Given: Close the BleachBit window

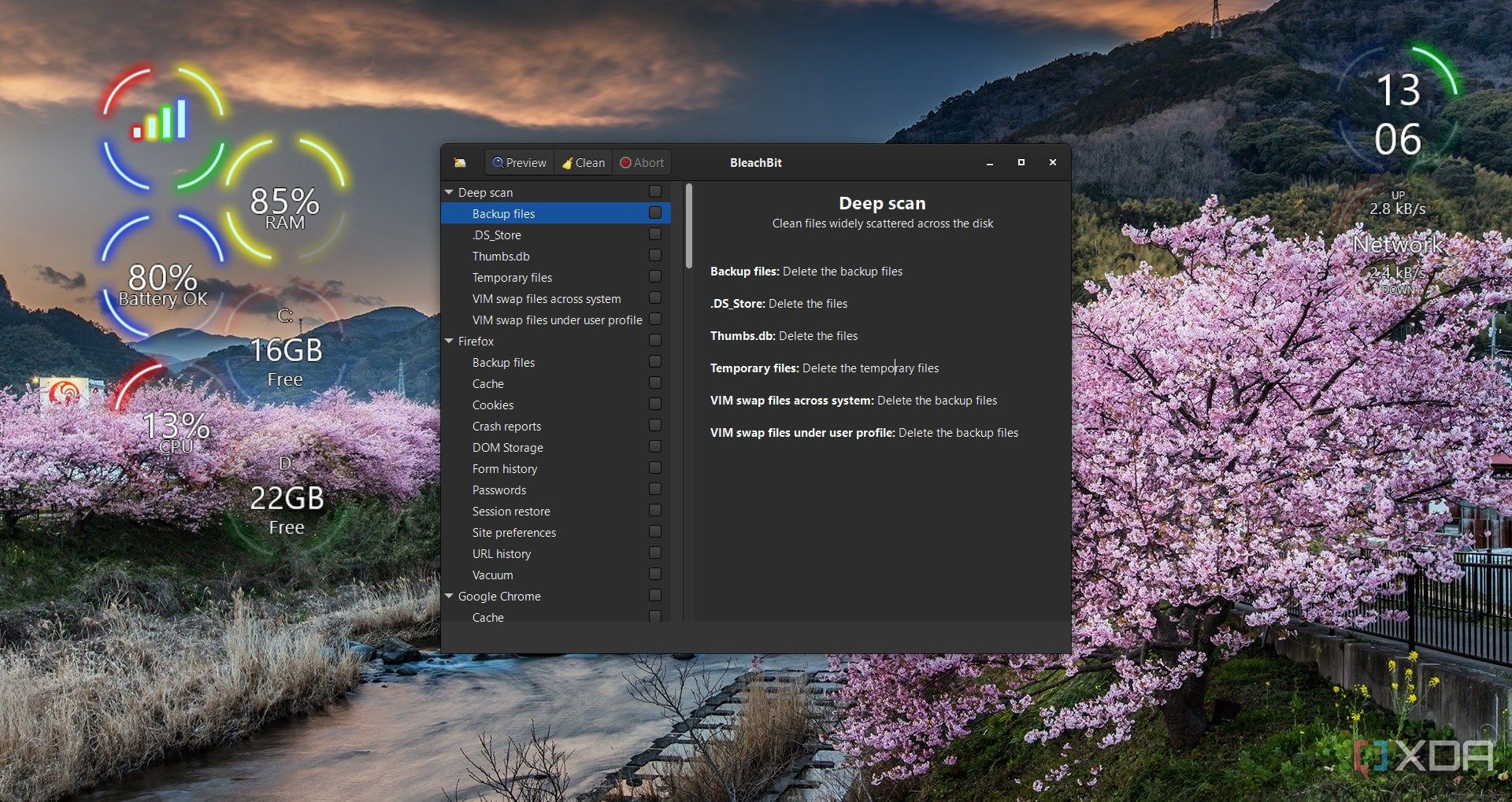Looking at the screenshot, I should click(x=1053, y=163).
